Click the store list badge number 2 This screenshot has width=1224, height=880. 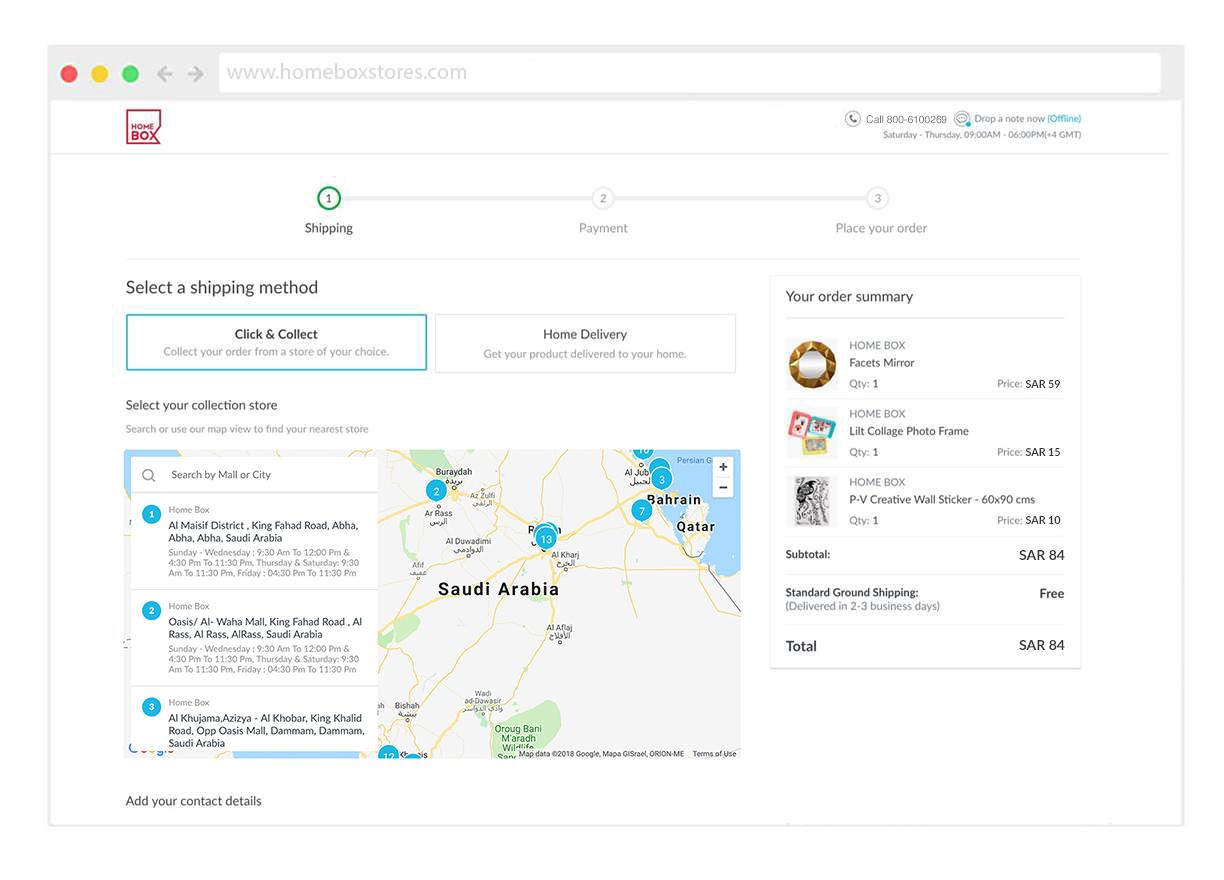pos(151,610)
